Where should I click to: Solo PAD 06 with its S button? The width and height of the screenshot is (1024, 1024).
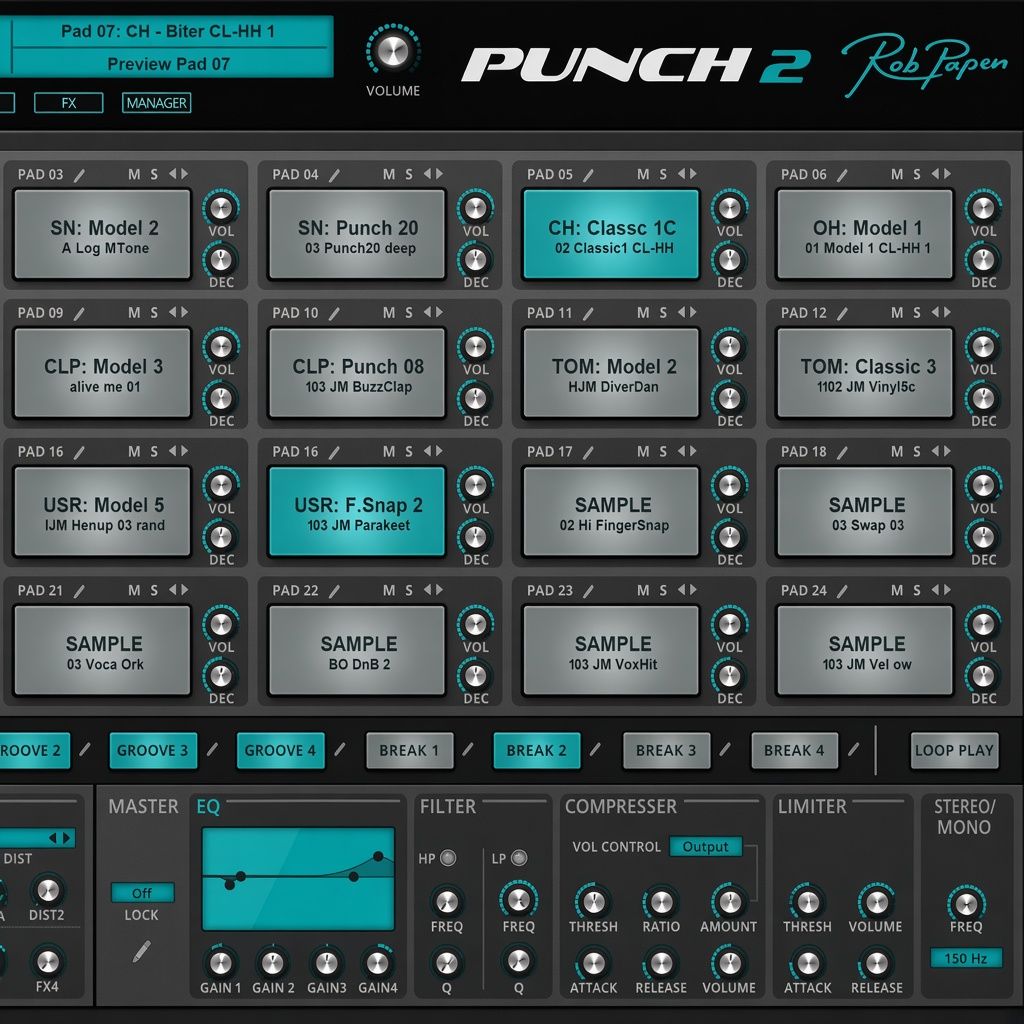pyautogui.click(x=917, y=174)
